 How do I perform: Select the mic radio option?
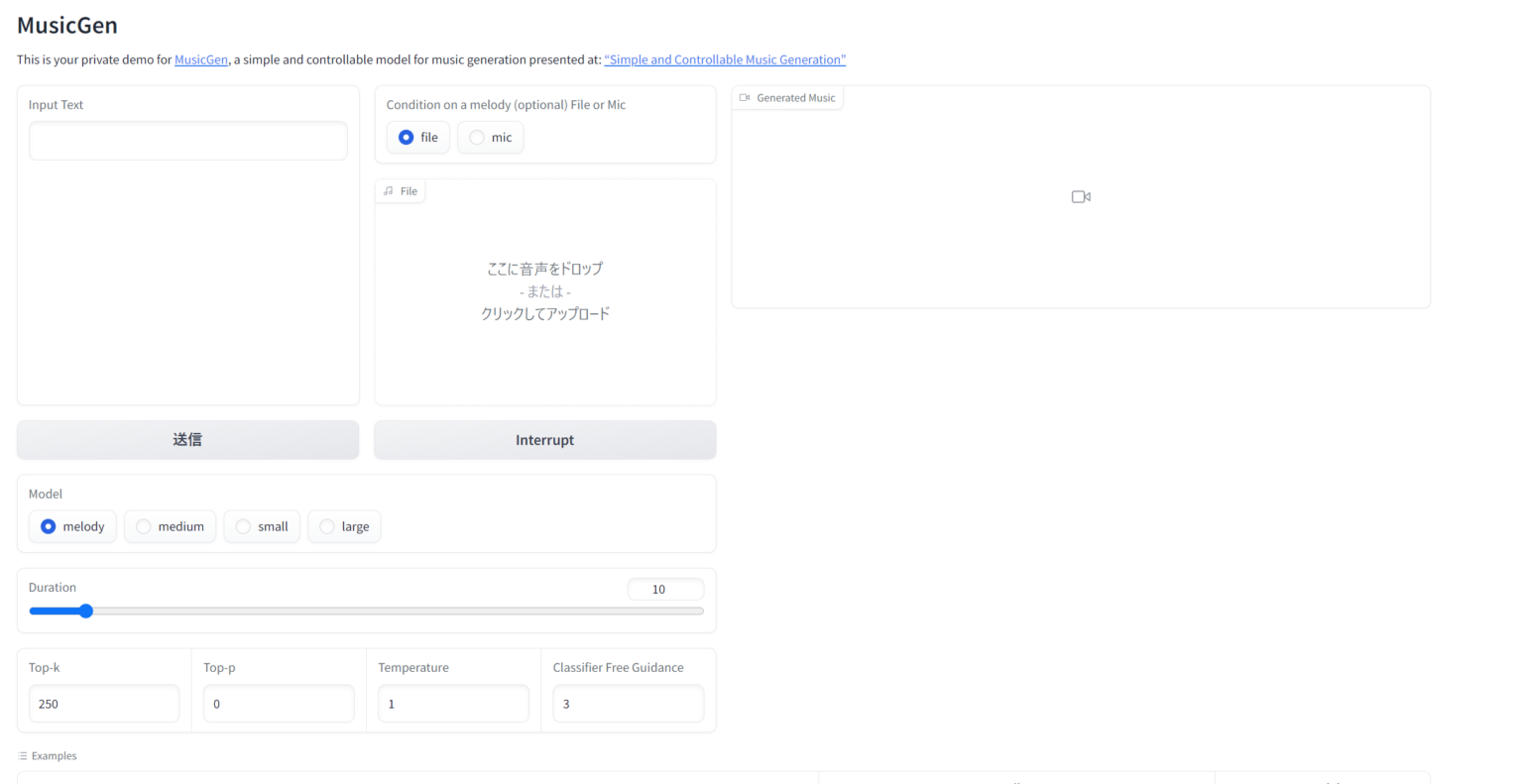coord(478,138)
